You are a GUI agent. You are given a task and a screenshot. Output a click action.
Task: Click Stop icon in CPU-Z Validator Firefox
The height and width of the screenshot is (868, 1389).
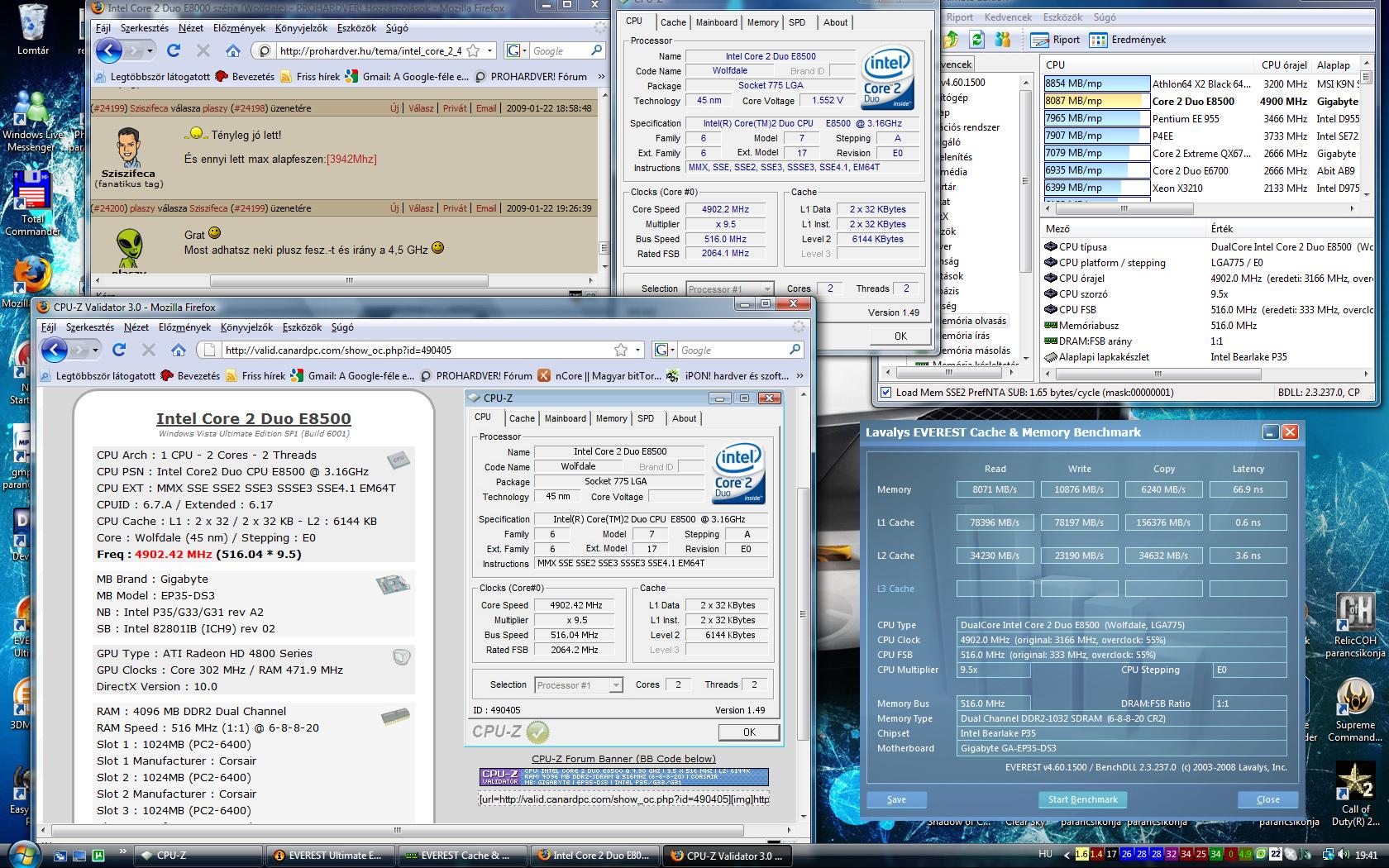[x=149, y=350]
